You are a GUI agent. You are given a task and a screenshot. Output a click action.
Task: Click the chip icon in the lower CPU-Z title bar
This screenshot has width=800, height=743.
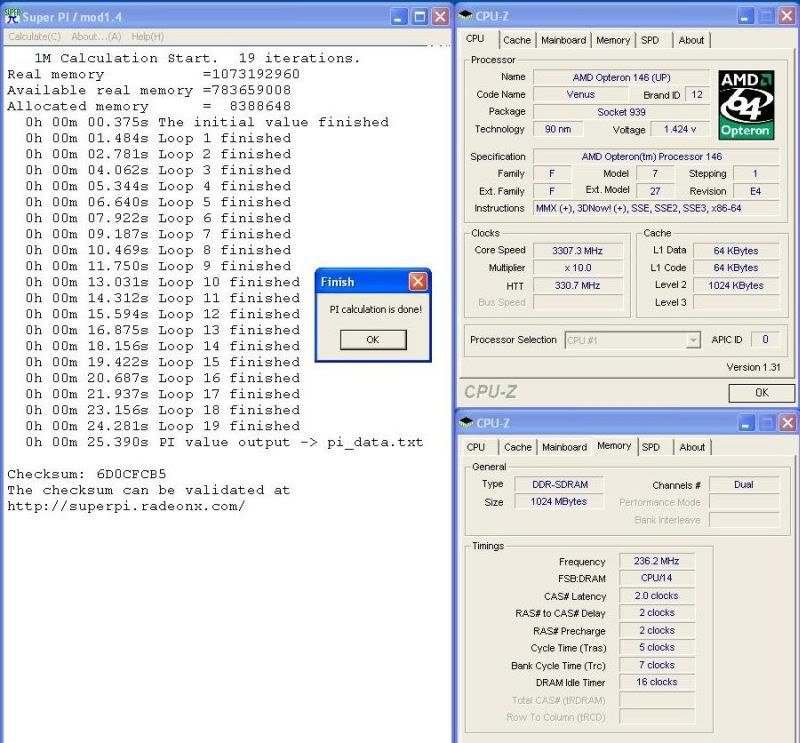(466, 423)
